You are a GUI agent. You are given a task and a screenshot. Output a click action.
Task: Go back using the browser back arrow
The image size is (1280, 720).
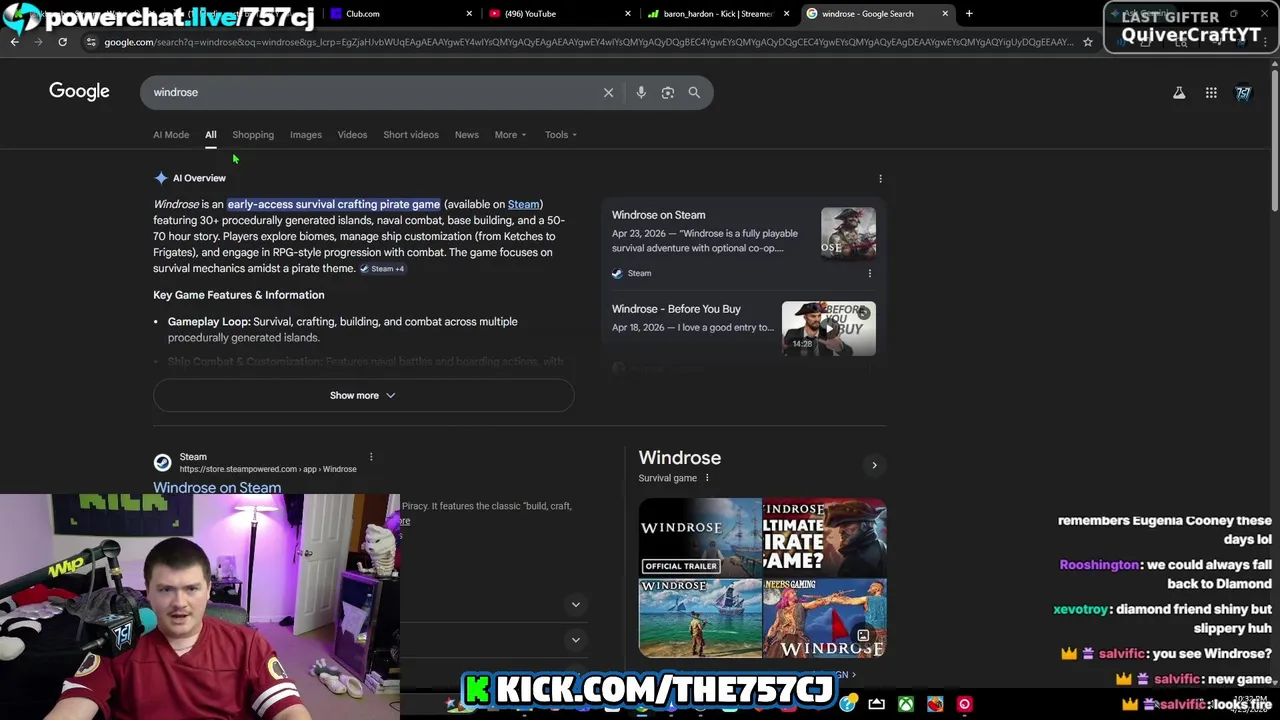pos(15,42)
